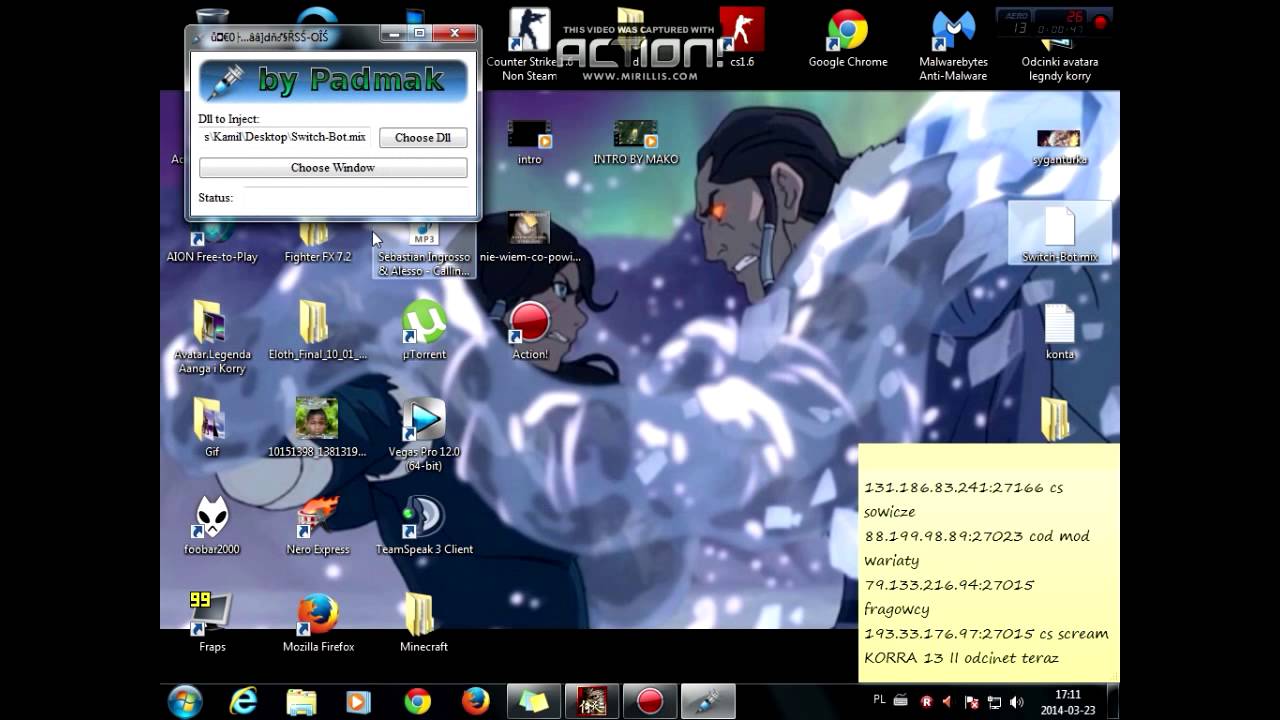
Task: Click sticky note line '79.133.216.94:27015'
Action: click(949, 585)
